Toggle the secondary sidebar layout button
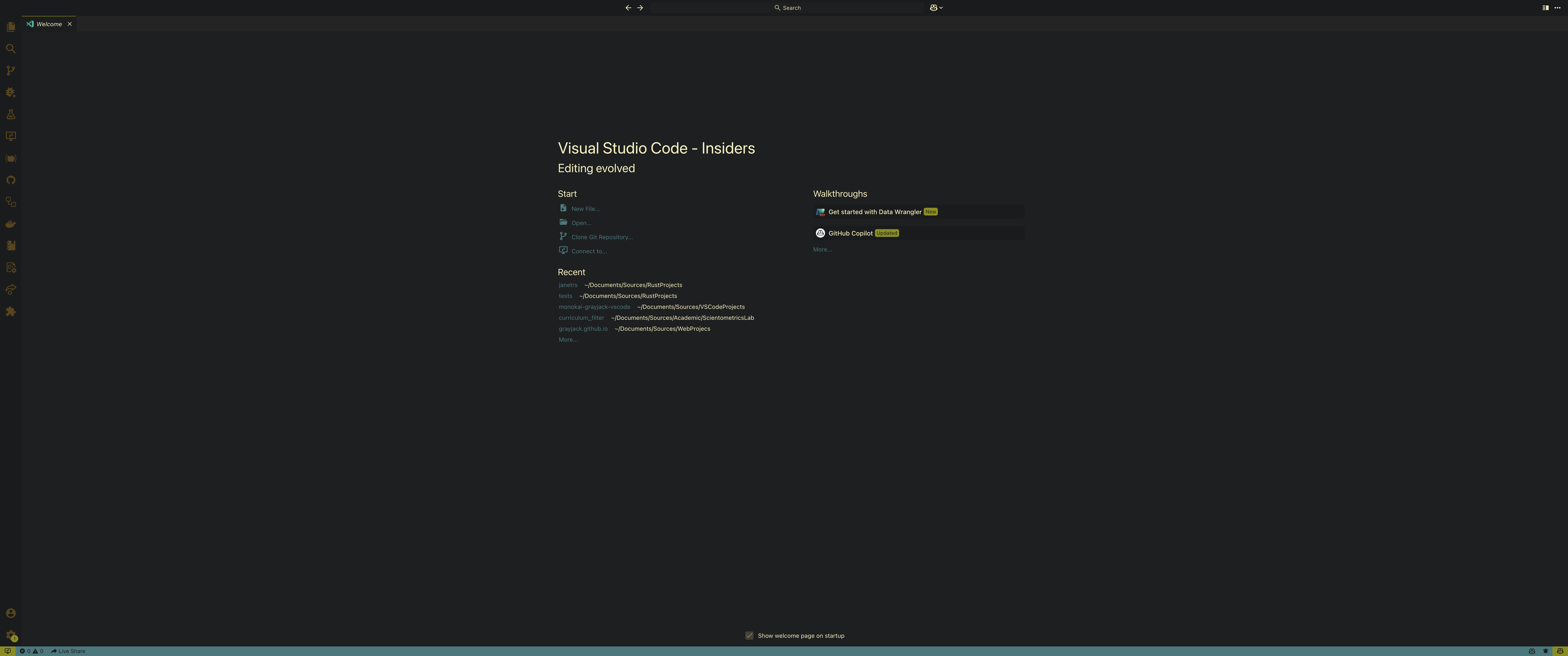 coord(1545,8)
